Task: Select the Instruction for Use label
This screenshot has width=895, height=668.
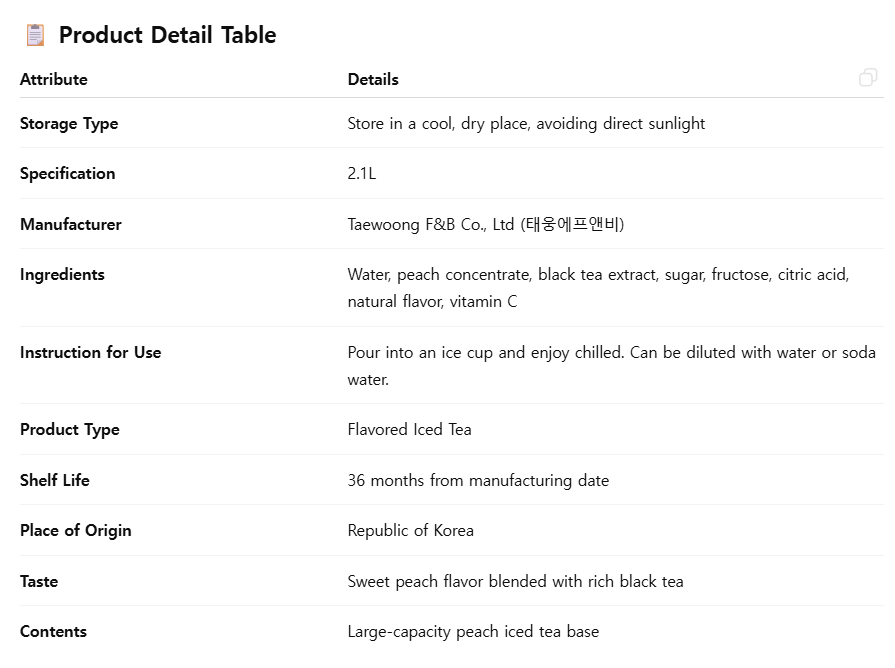Action: (x=90, y=352)
